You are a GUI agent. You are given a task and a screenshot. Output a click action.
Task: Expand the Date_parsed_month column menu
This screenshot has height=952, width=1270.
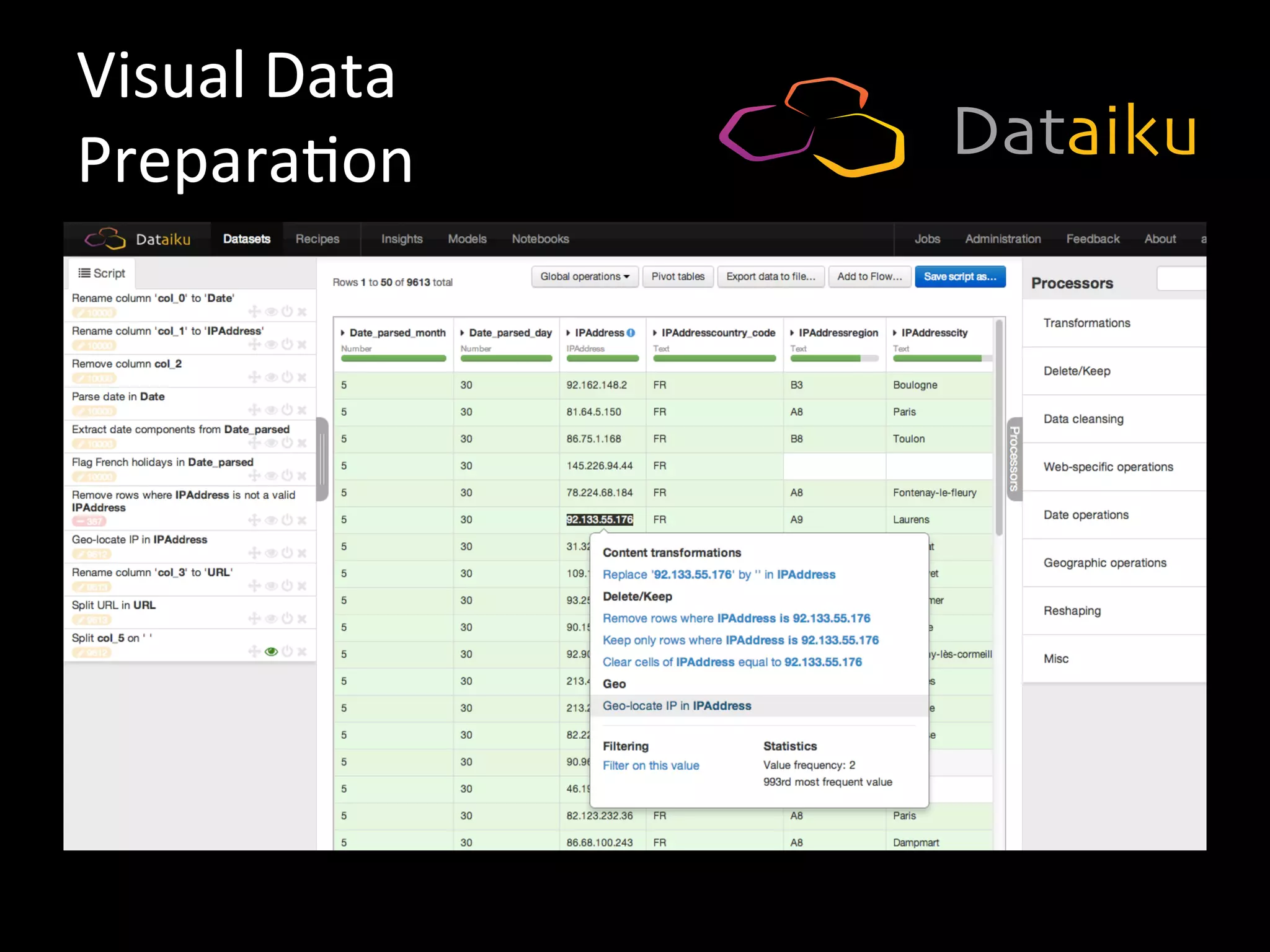pyautogui.click(x=343, y=333)
